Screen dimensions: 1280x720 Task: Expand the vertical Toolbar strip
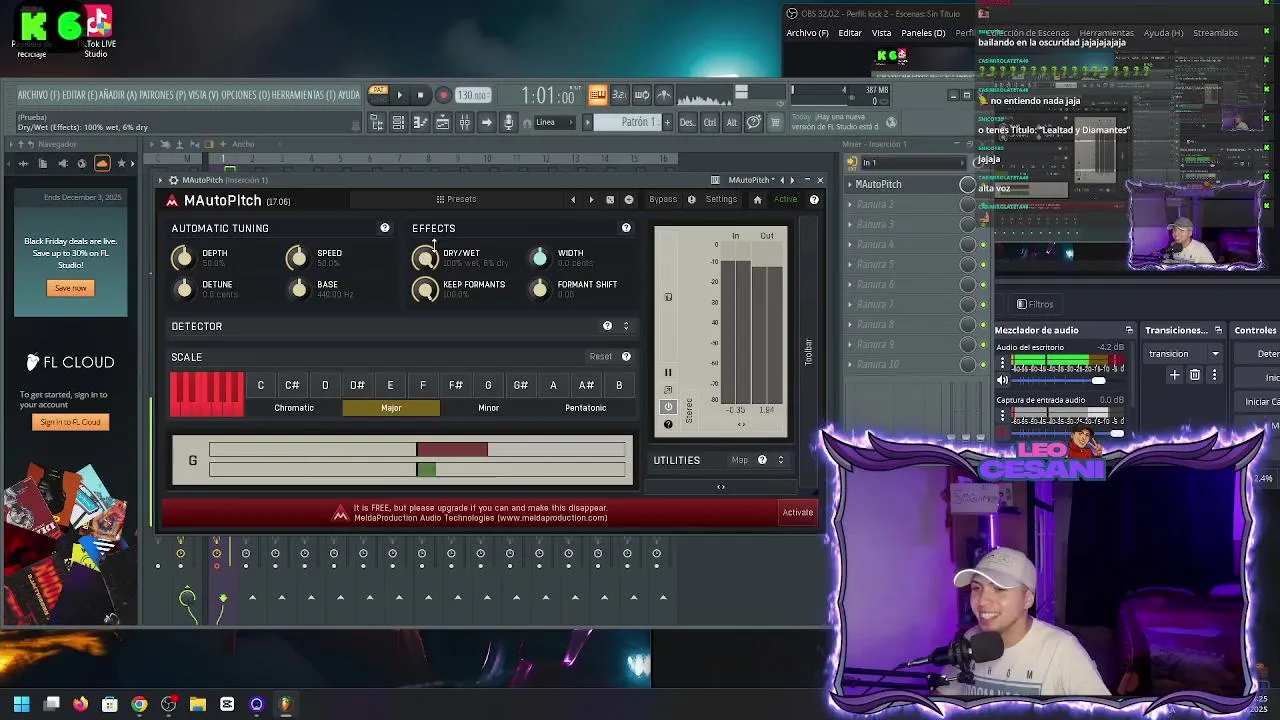click(x=808, y=352)
